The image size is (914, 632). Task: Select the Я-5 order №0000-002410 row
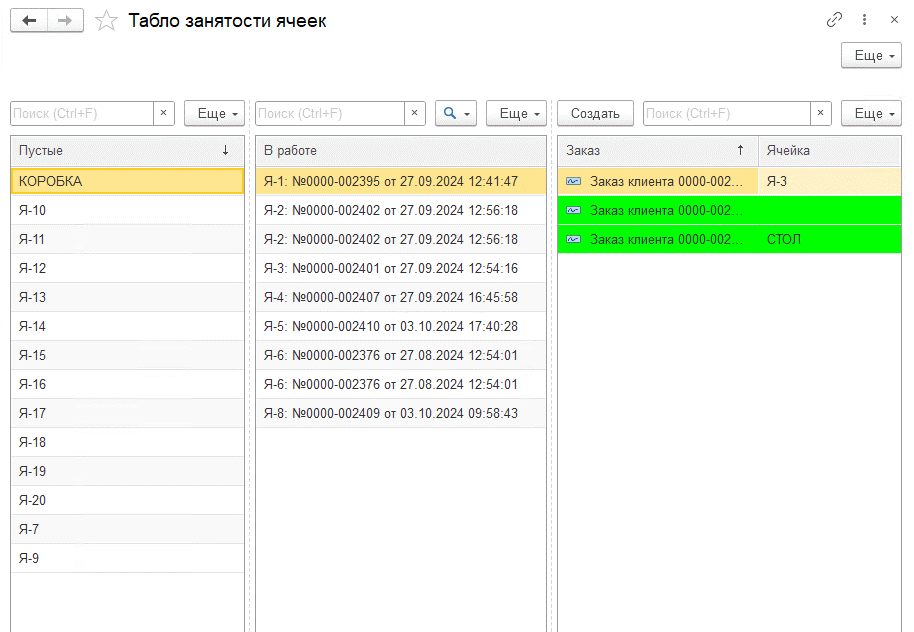coord(400,326)
